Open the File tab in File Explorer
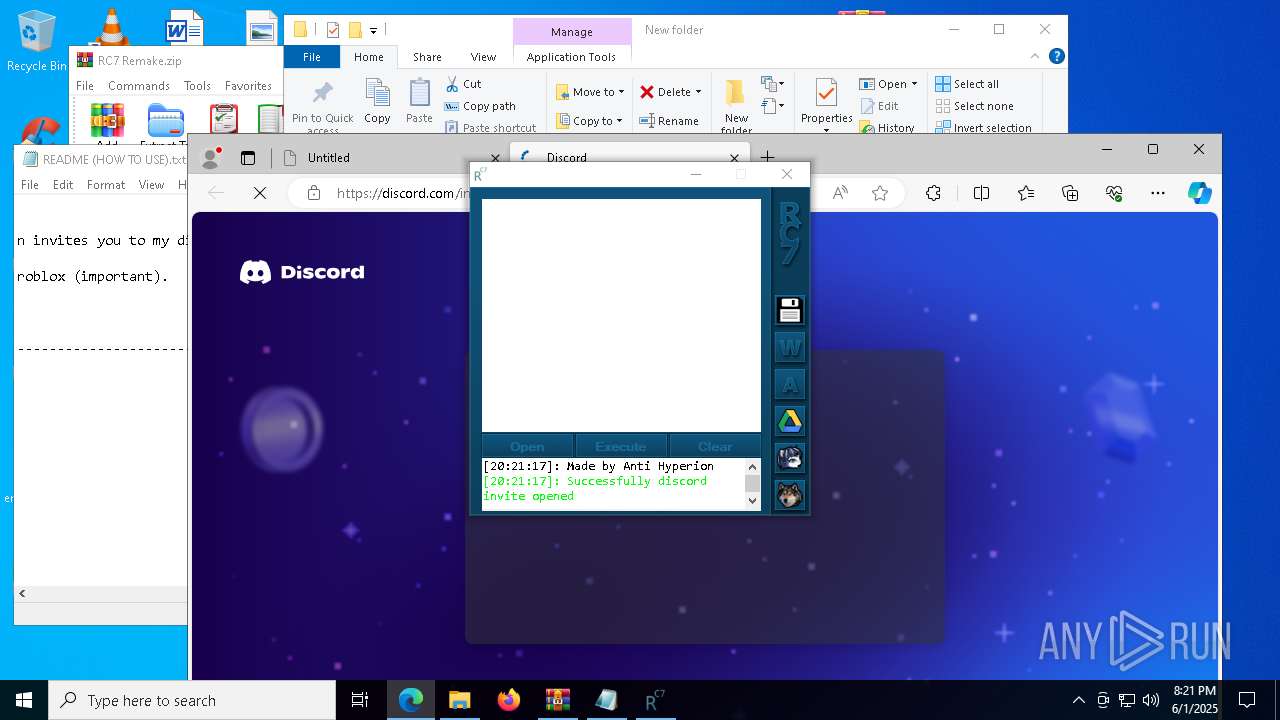 (x=312, y=57)
